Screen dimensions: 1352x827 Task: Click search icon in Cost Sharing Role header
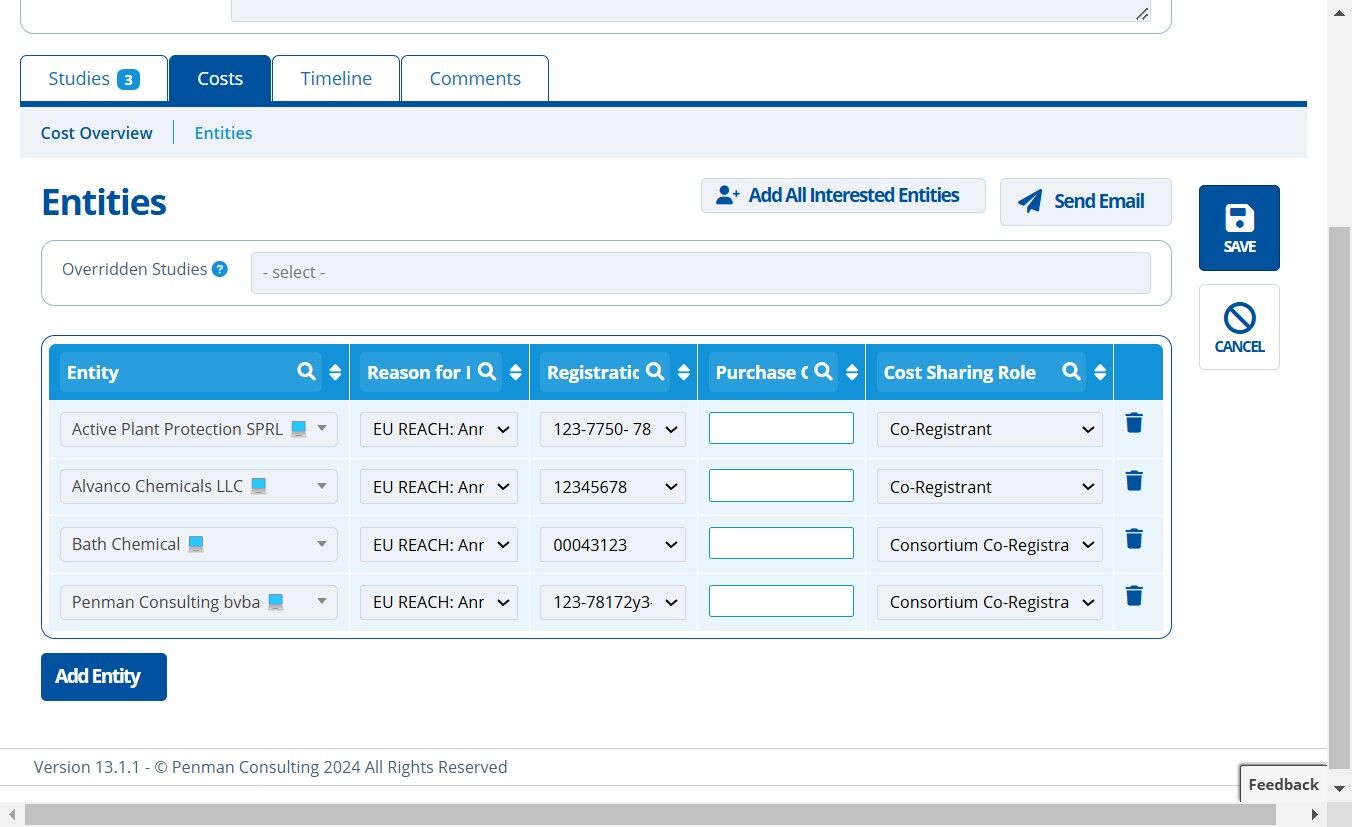1071,372
